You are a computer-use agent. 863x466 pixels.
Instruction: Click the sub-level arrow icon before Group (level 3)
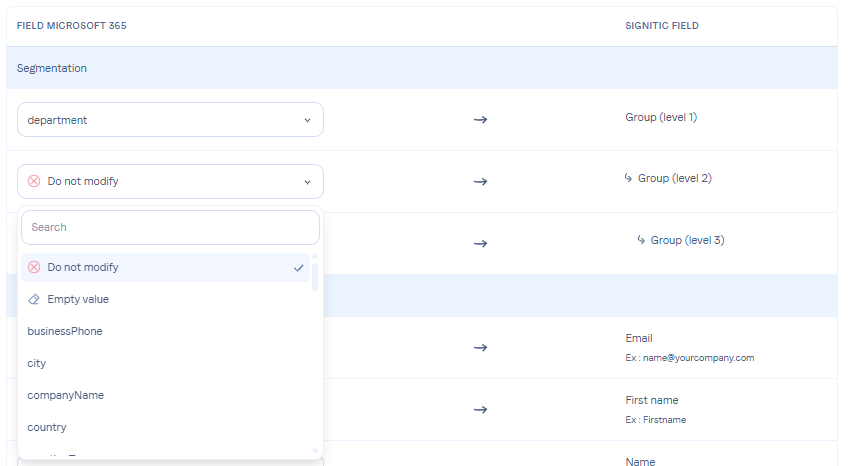point(641,240)
